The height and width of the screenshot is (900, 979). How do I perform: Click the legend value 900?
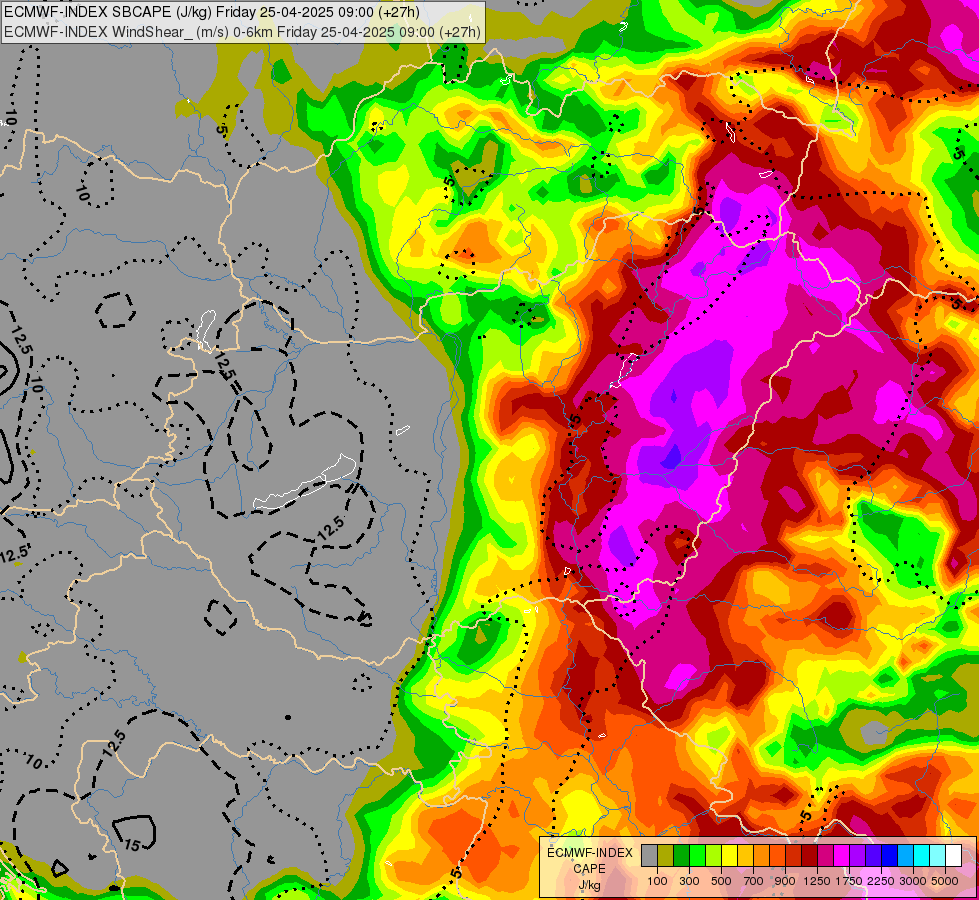[x=785, y=881]
